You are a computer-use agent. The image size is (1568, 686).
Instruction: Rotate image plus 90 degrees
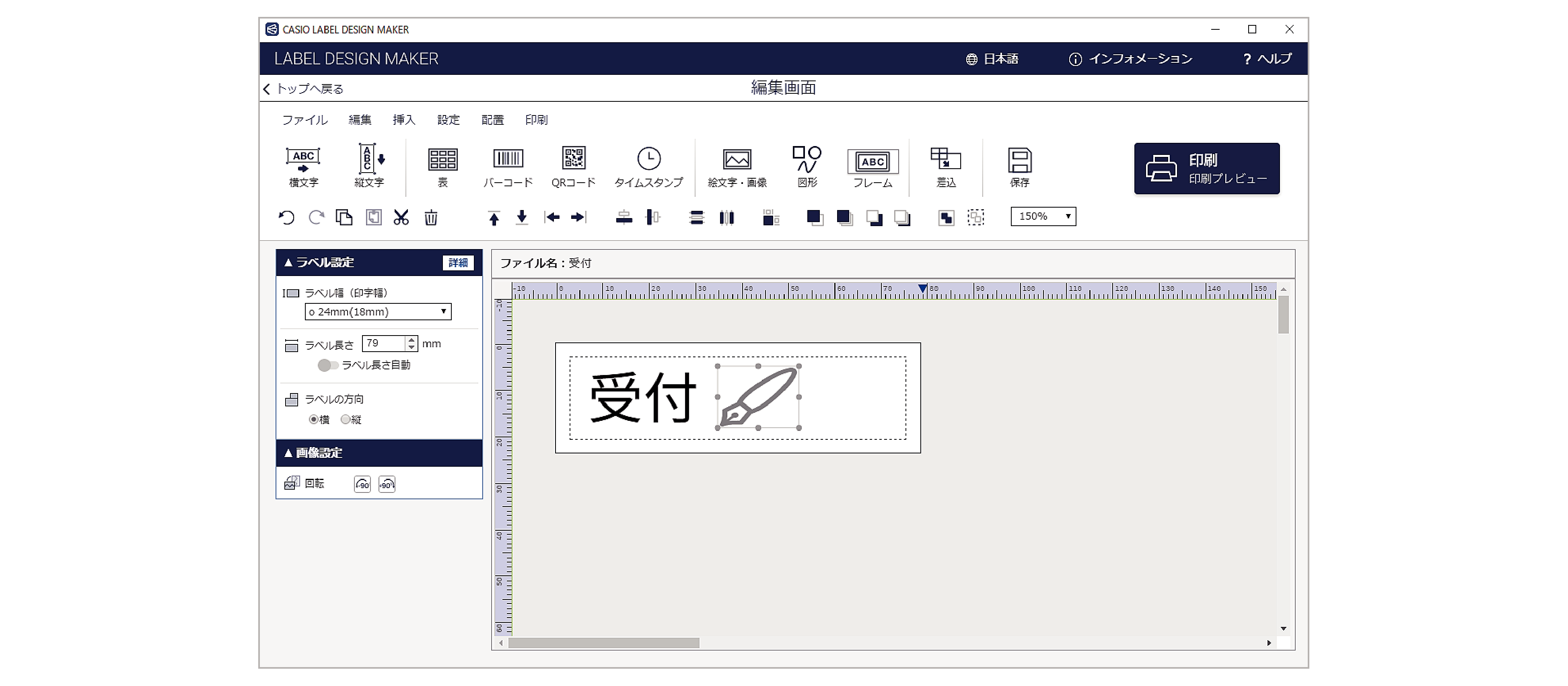pos(387,484)
